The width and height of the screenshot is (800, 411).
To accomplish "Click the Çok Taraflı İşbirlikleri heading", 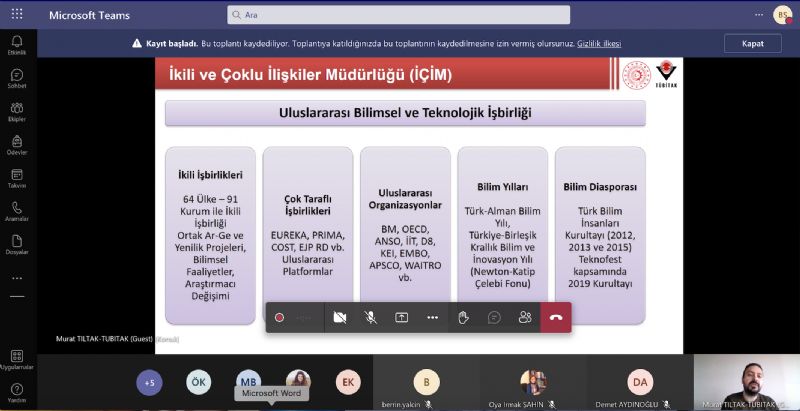I will 308,205.
